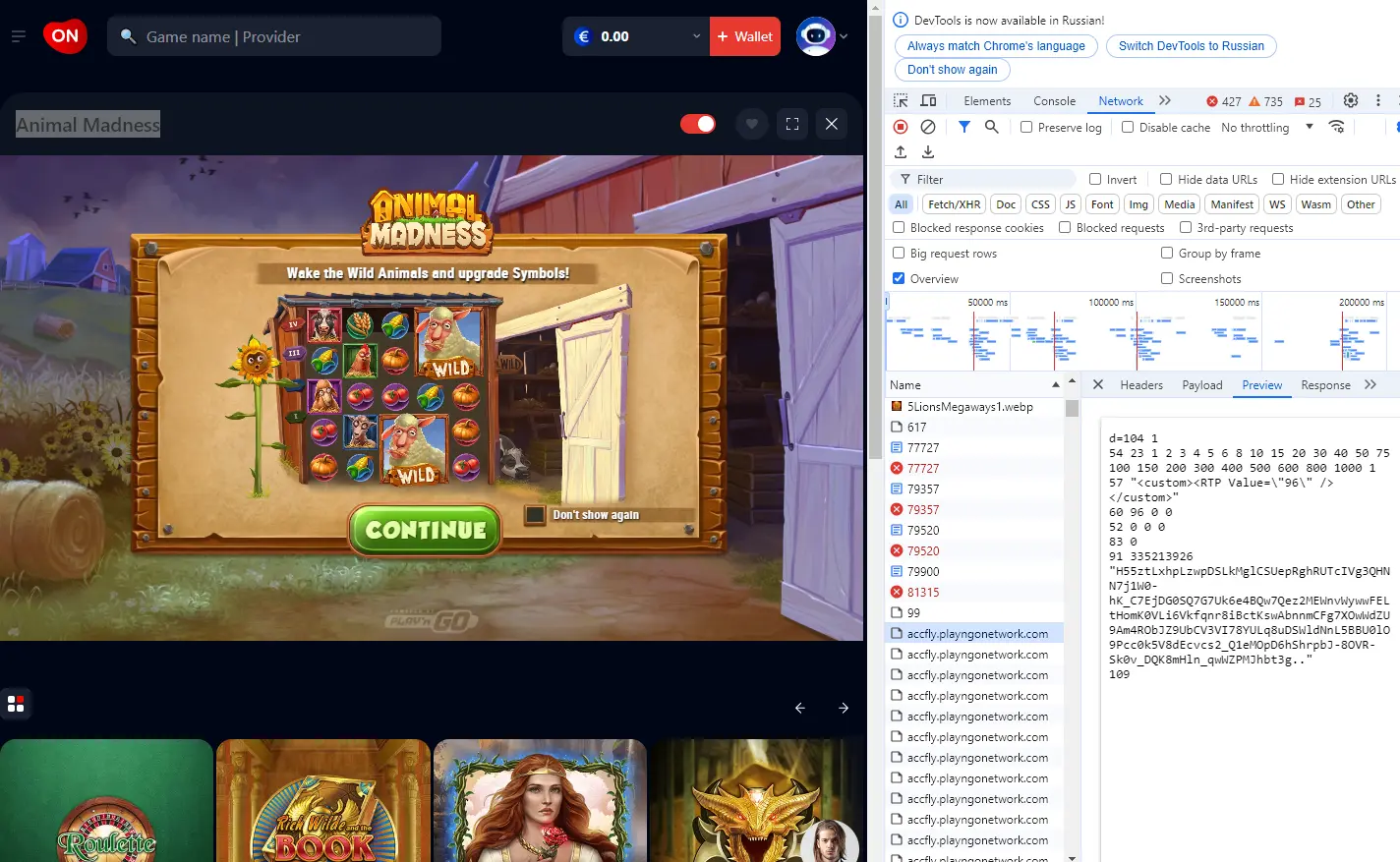
Task: Sort requests by Name column arrow
Action: point(1056,385)
